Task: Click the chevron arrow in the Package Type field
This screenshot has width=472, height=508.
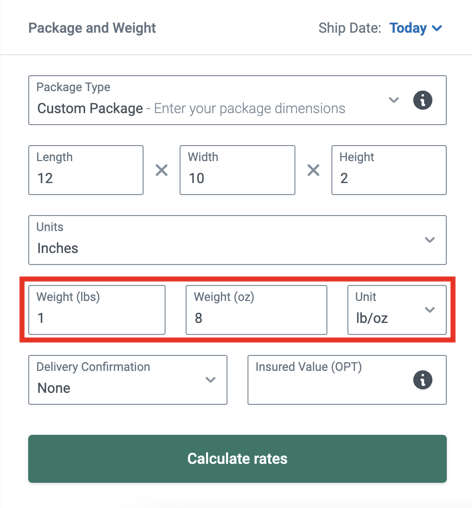Action: point(394,100)
